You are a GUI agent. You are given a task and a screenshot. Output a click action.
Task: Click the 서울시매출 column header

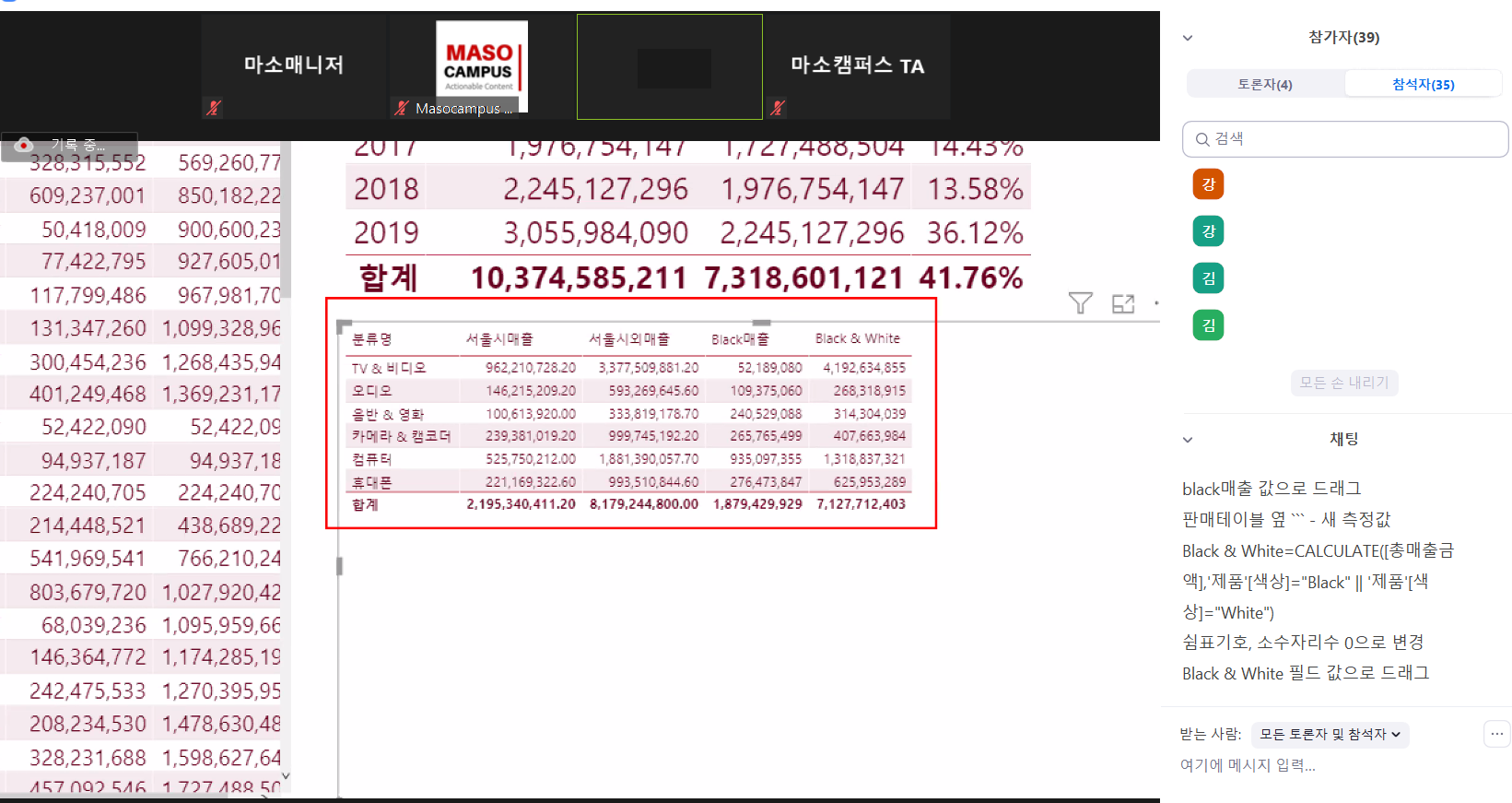pos(499,339)
